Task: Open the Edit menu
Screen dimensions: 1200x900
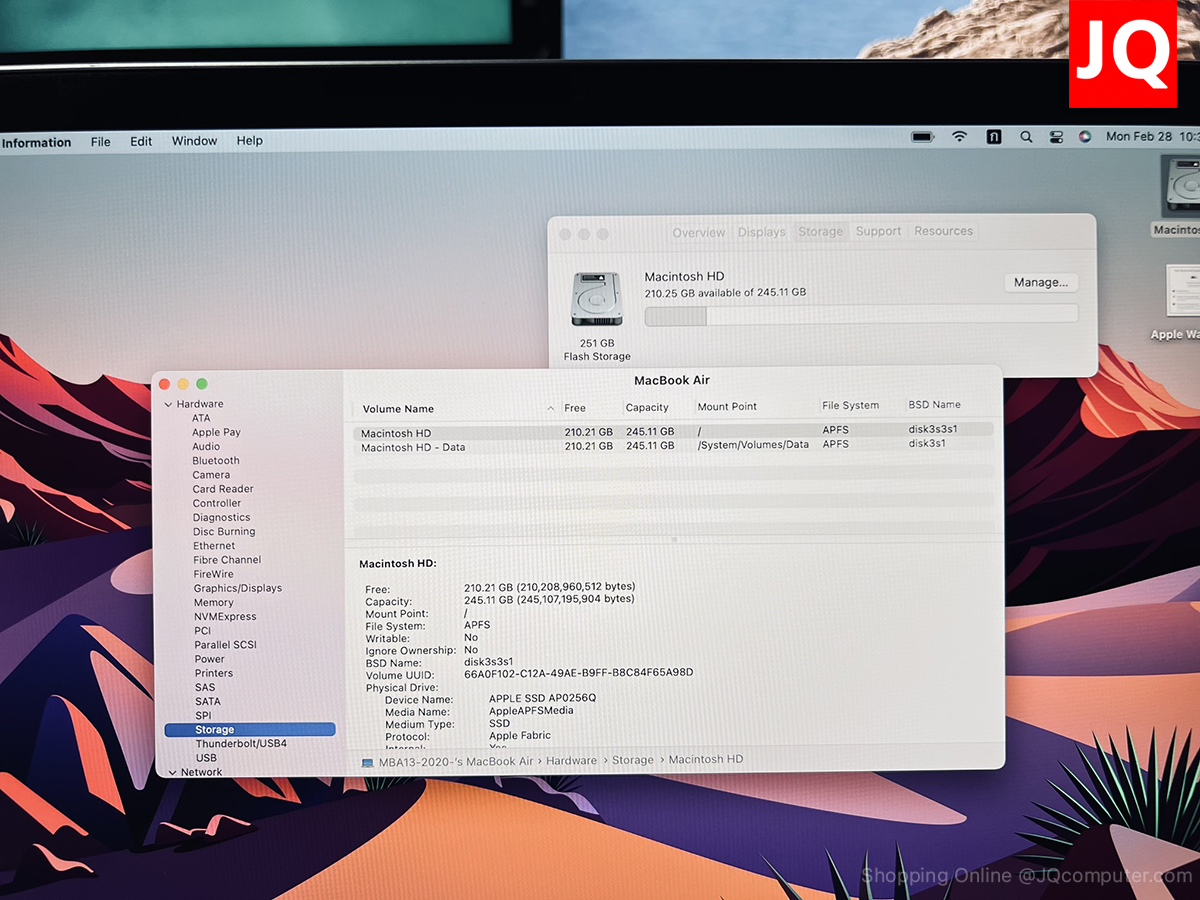Action: coord(141,141)
